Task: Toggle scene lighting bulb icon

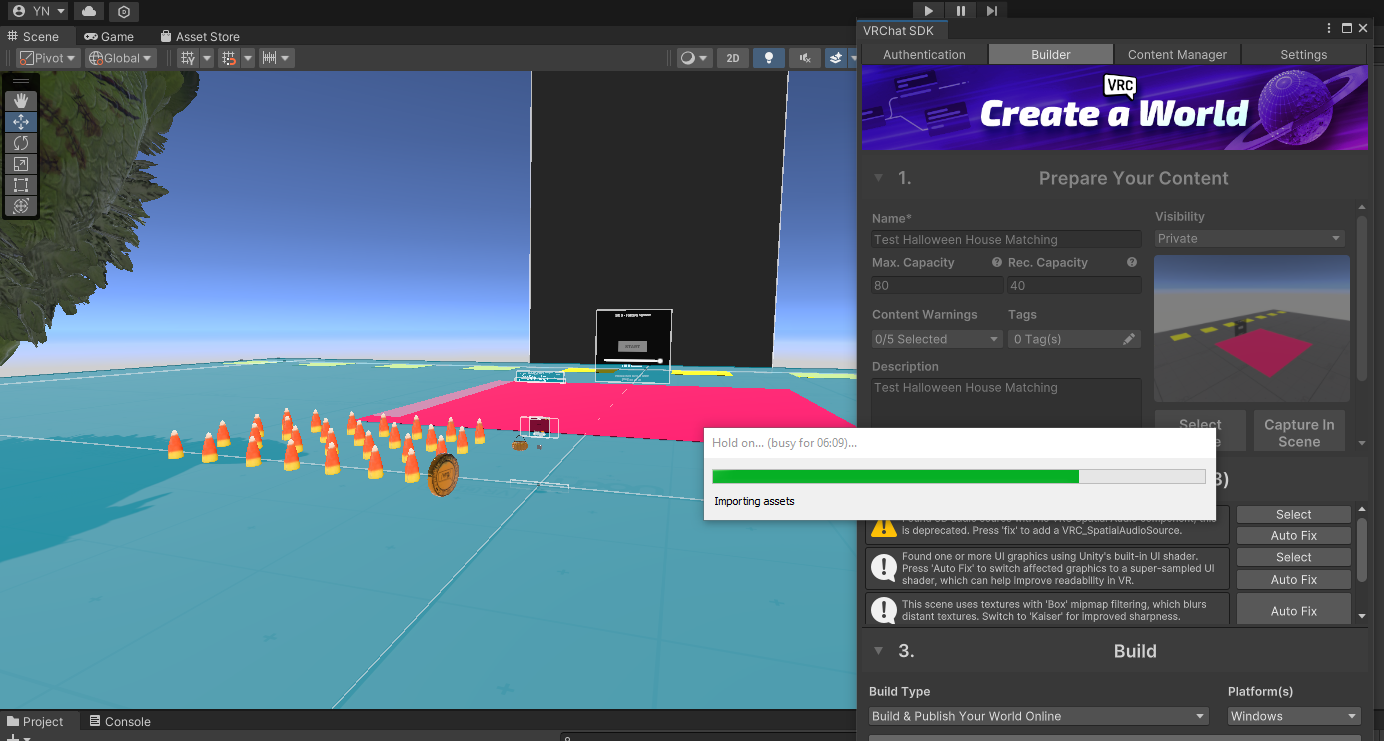Action: tap(768, 58)
